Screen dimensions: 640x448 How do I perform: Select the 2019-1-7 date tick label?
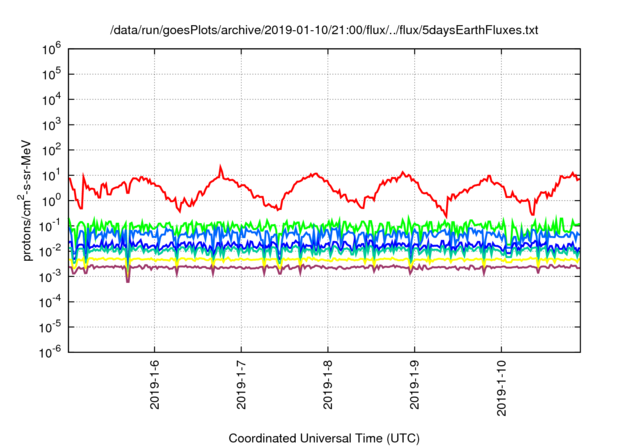(241, 385)
